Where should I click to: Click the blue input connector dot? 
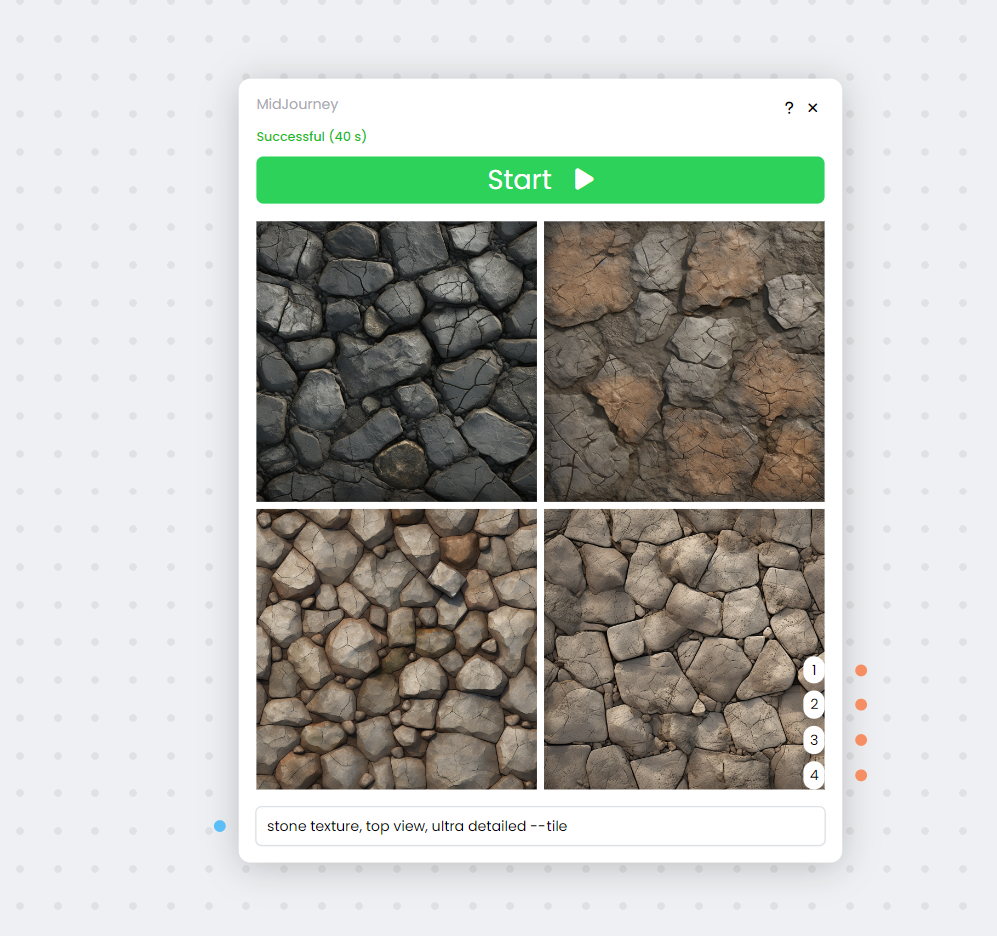[x=220, y=826]
